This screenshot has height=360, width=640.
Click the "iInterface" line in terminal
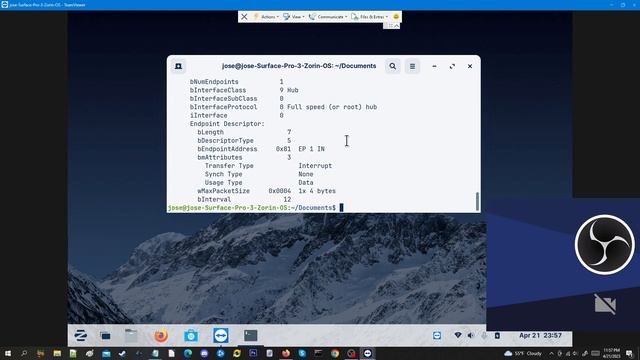tap(236, 116)
